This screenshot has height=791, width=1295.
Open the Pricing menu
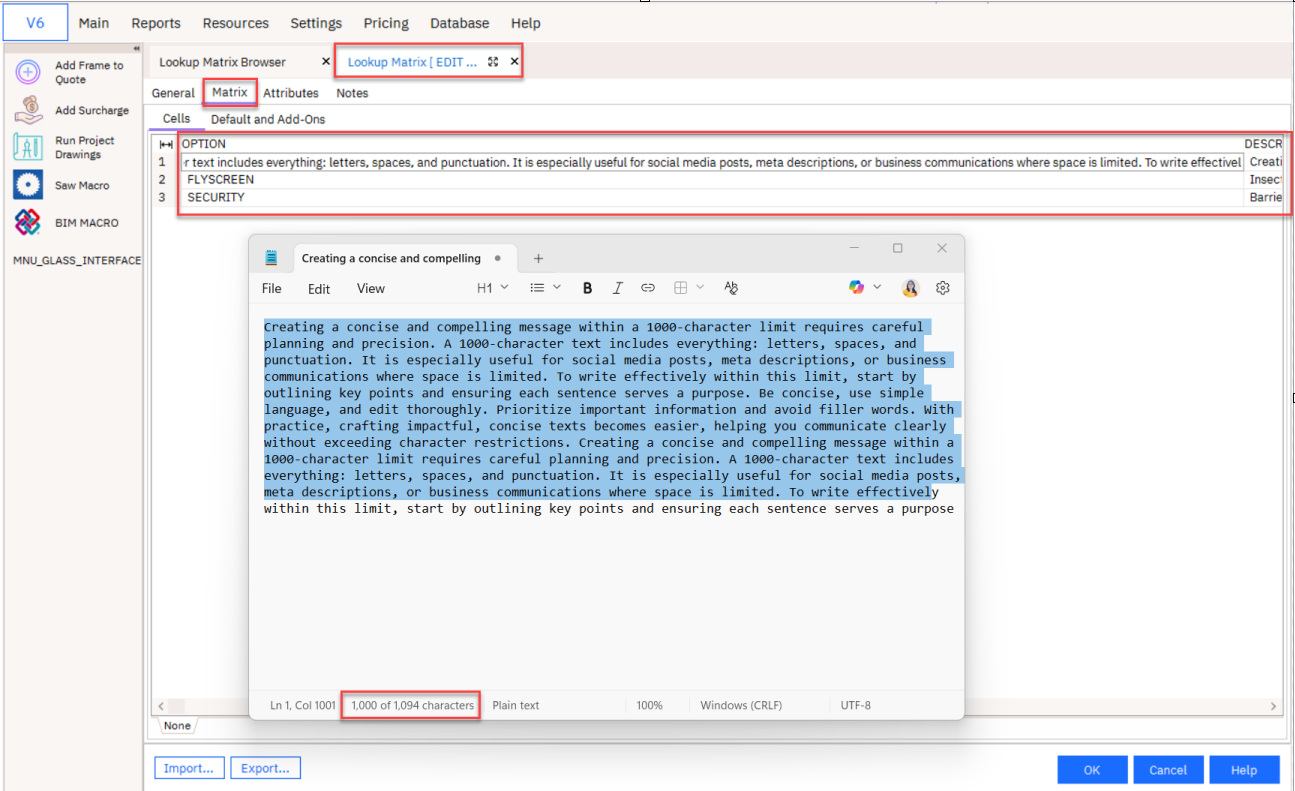click(386, 23)
